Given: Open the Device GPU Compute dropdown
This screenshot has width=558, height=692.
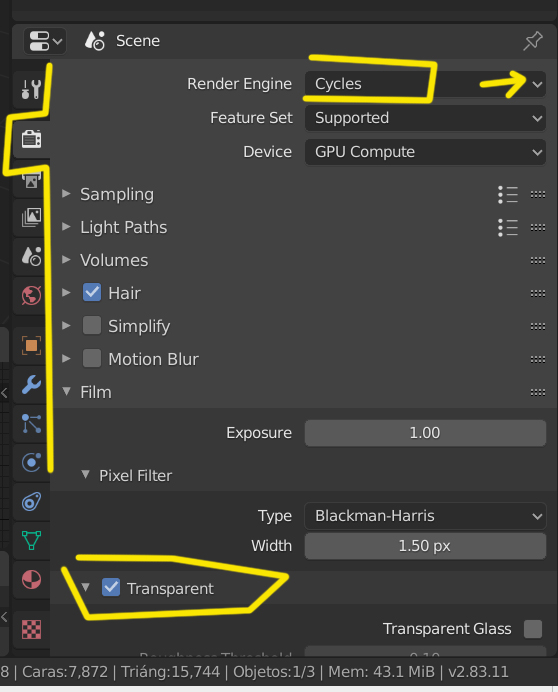Looking at the screenshot, I should point(425,152).
